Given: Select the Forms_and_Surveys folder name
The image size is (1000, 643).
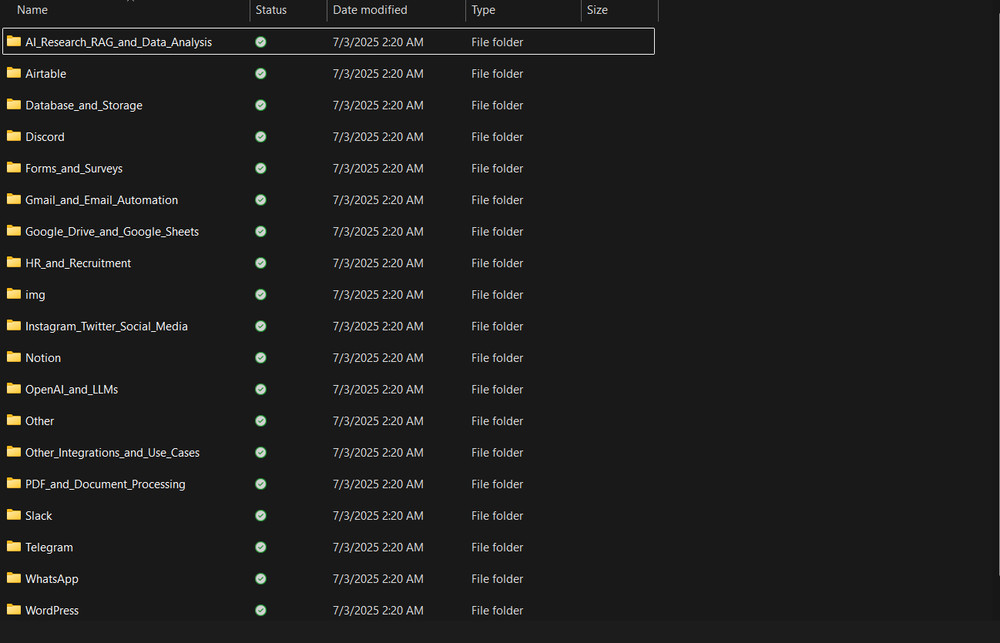Looking at the screenshot, I should 74,168.
